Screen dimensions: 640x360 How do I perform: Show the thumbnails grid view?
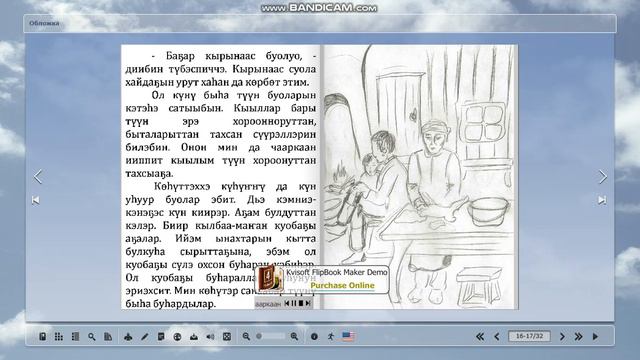[x=59, y=336]
